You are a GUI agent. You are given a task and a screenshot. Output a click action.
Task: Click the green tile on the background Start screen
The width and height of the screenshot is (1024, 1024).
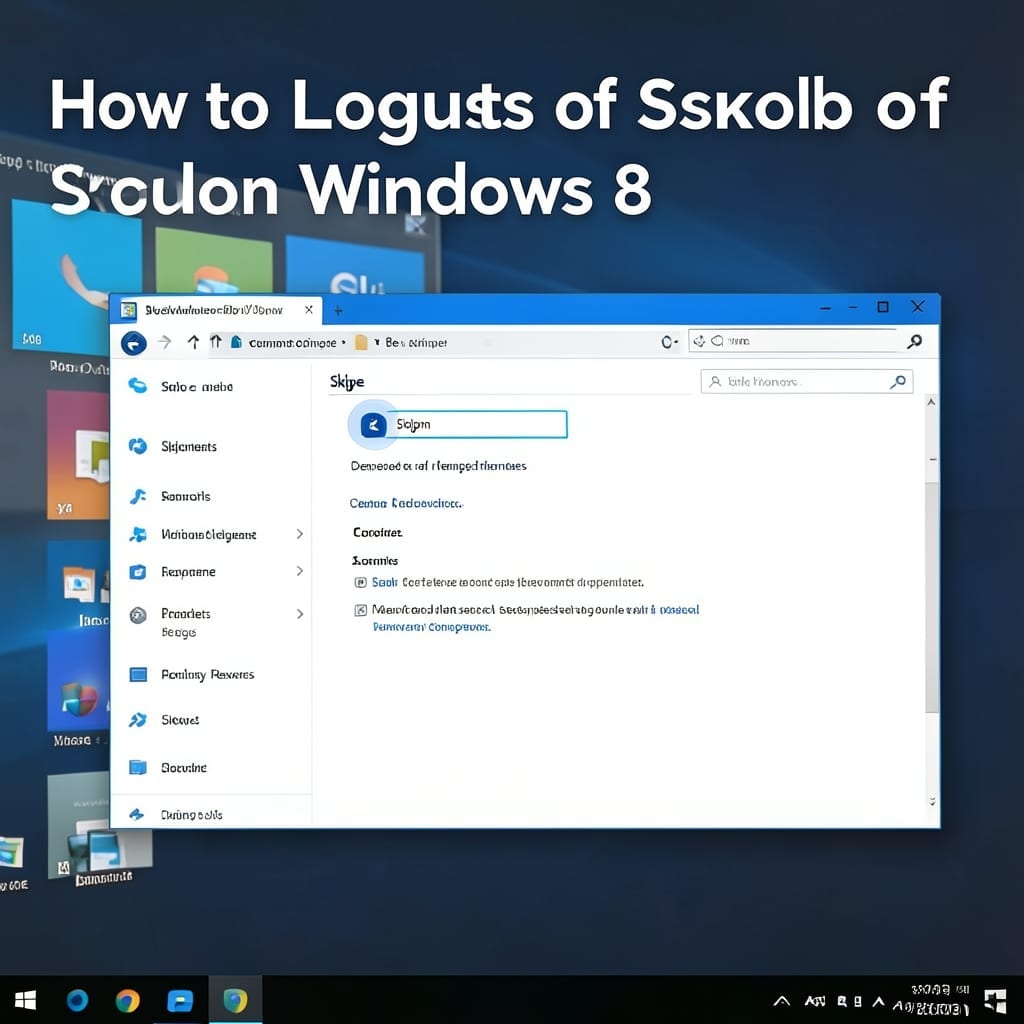[214, 261]
